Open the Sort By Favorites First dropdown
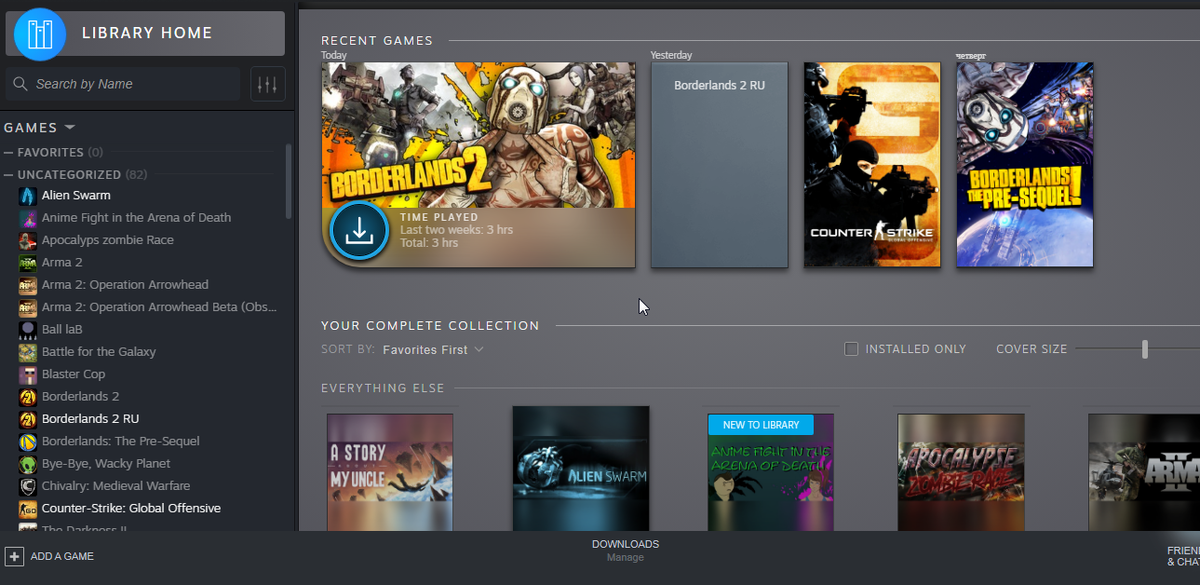 click(433, 349)
